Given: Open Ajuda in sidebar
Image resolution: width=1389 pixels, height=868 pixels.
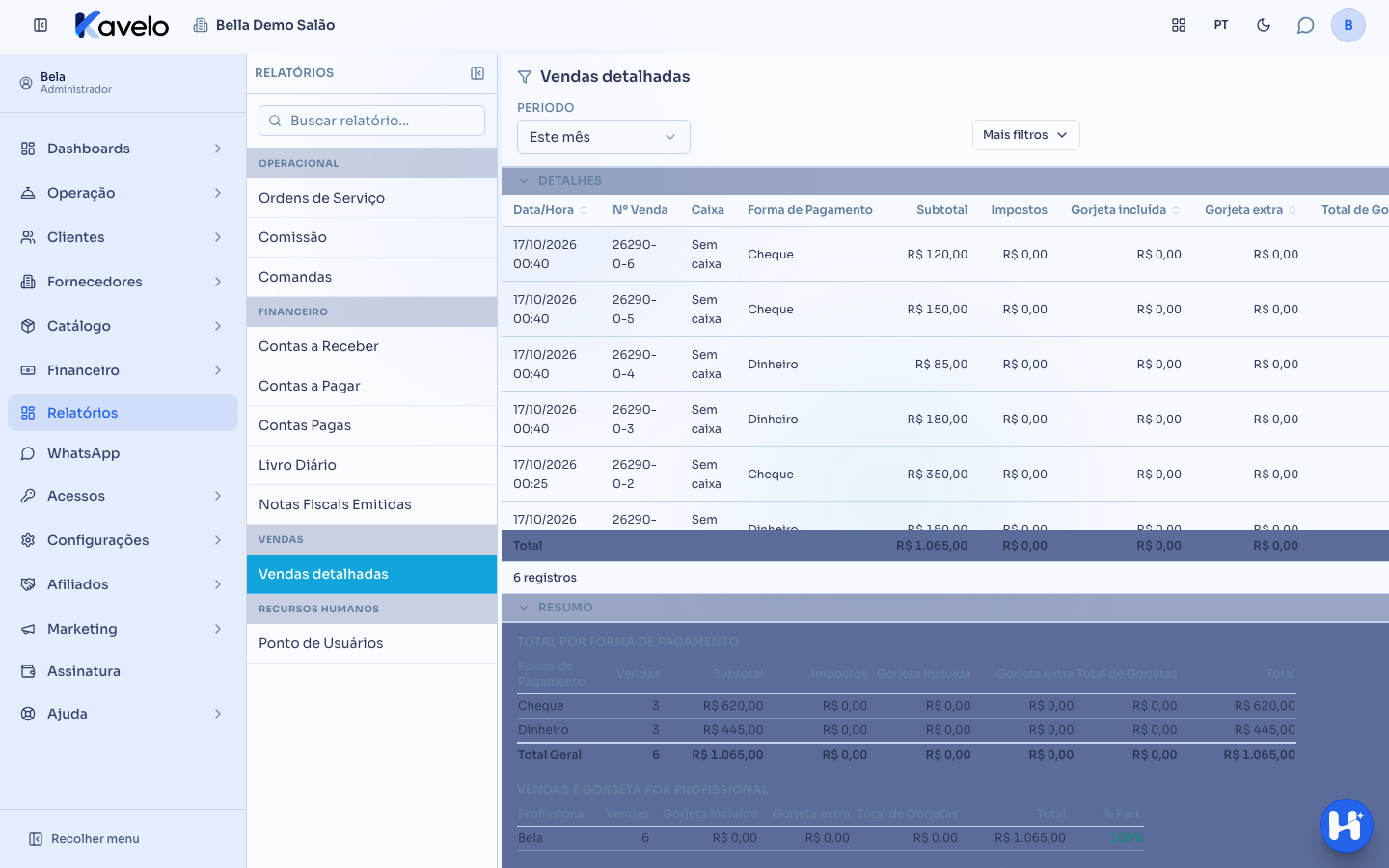Looking at the screenshot, I should coord(123,714).
